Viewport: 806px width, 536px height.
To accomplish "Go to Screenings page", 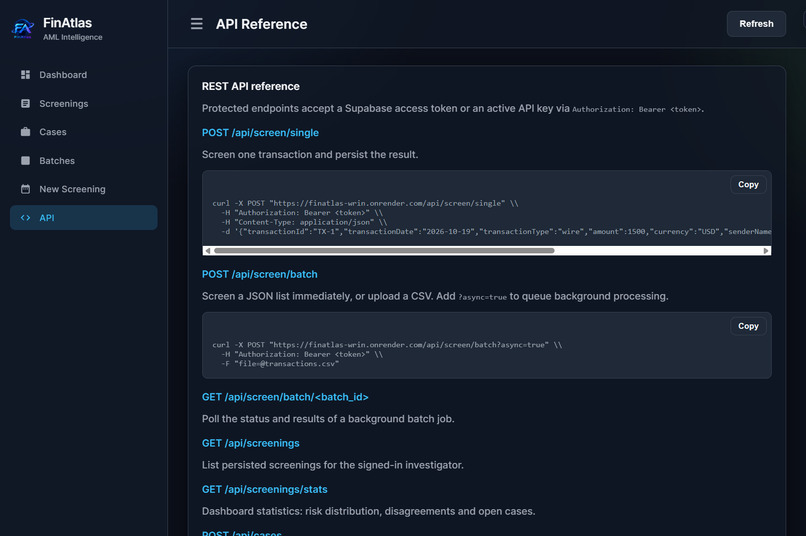I will pos(84,103).
